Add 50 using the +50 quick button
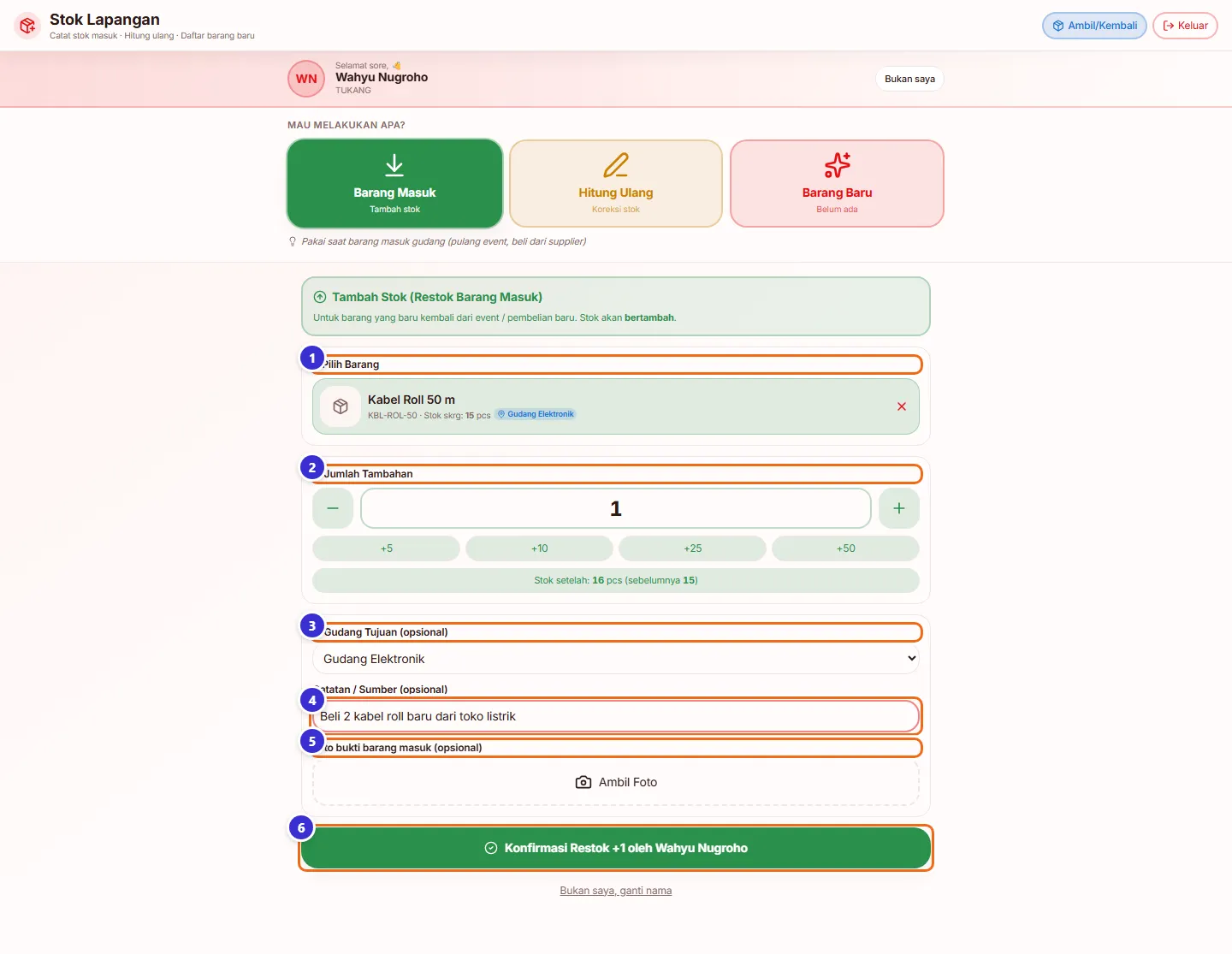The width and height of the screenshot is (1232, 954). (x=846, y=548)
